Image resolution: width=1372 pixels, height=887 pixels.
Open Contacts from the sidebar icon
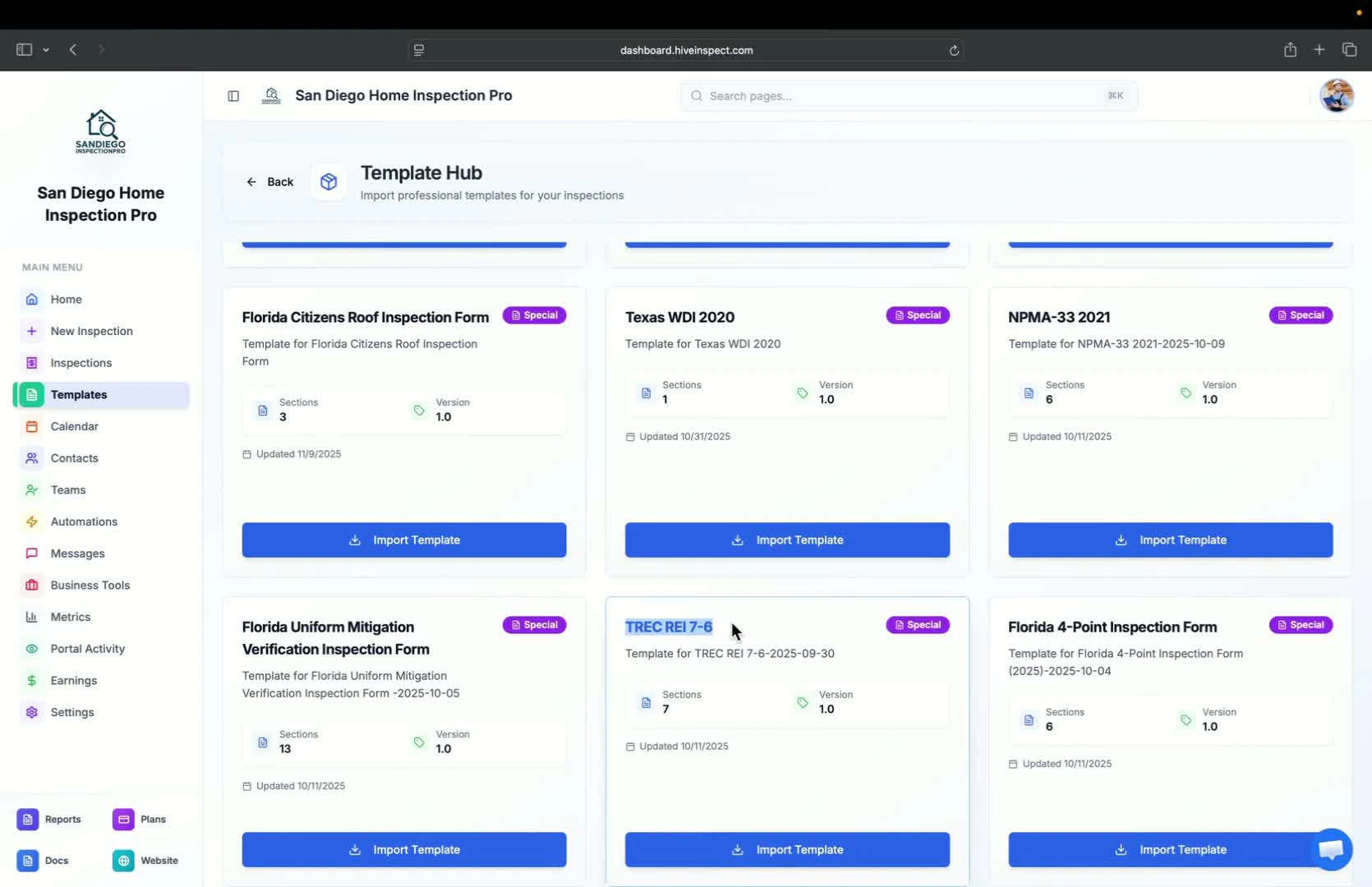coord(31,458)
